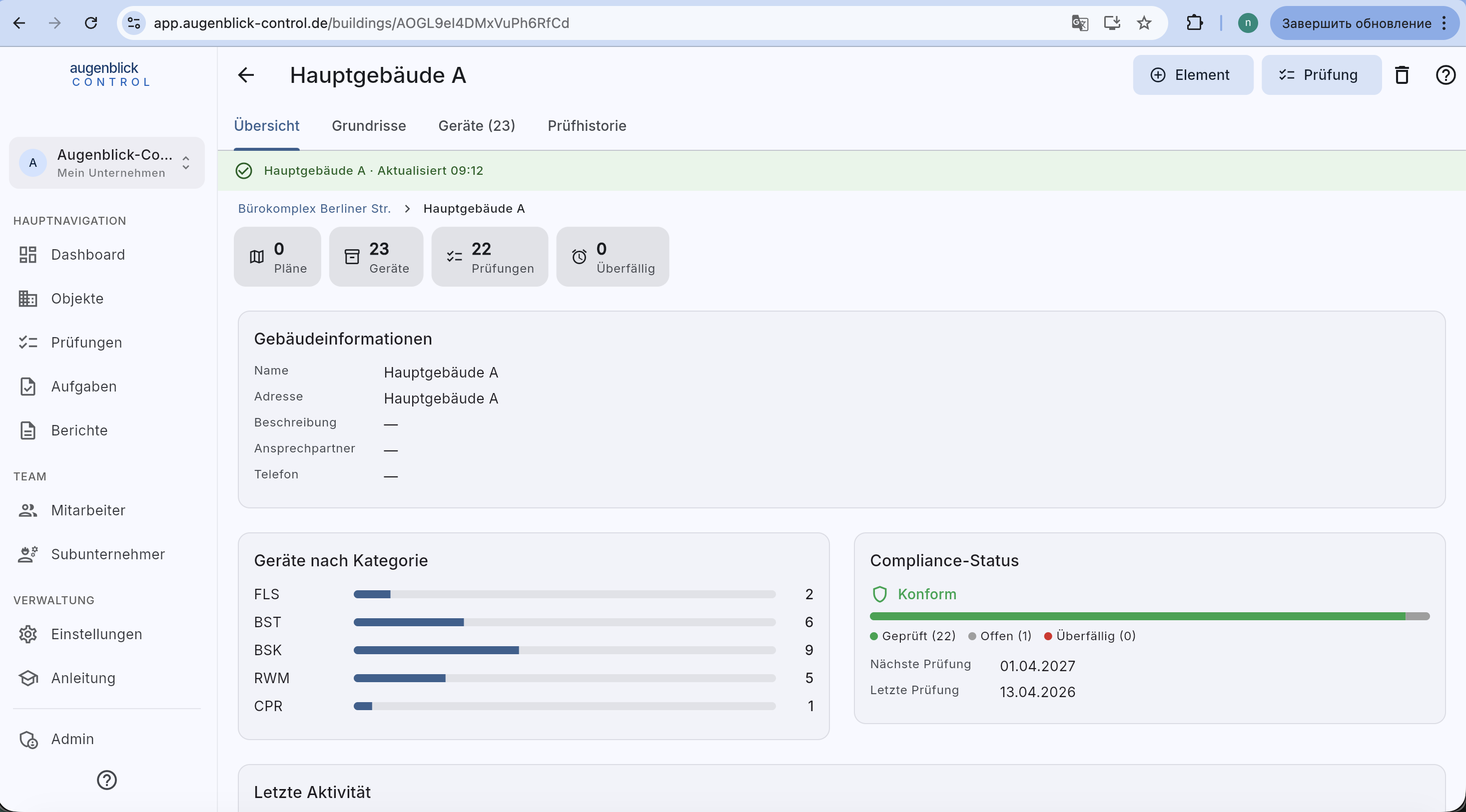Viewport: 1466px width, 812px height.
Task: Delete building with the trash icon
Action: 1402,75
